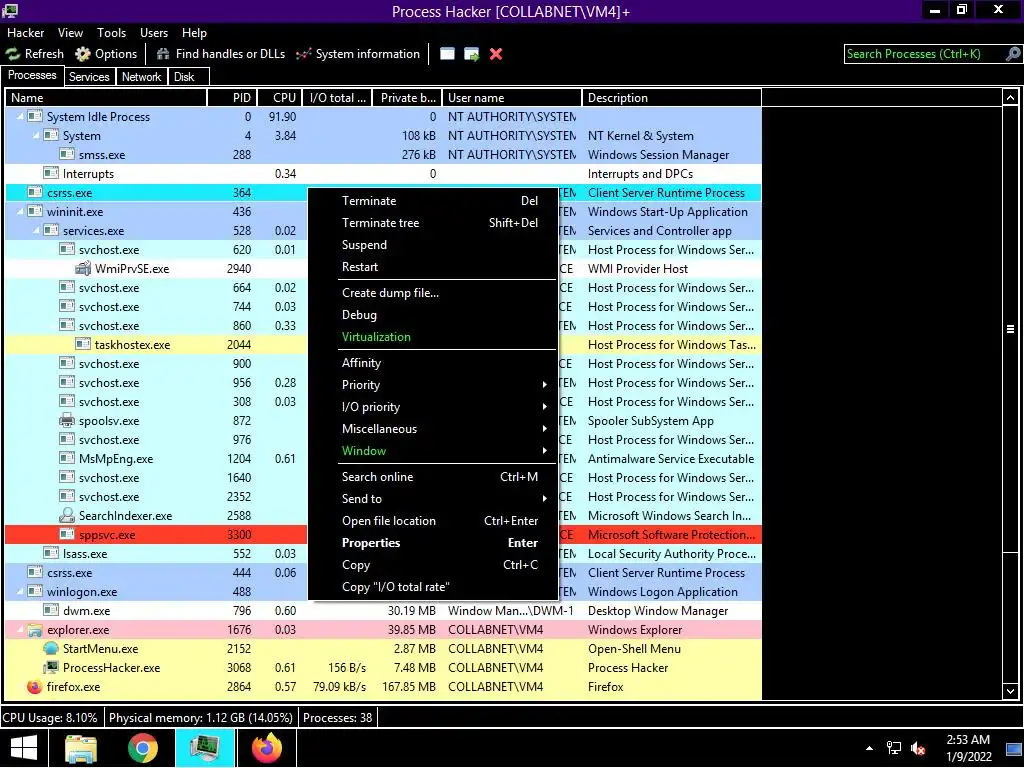Collapse the System Idle Process tree
Viewport: 1024px width, 768px height.
[x=20, y=116]
